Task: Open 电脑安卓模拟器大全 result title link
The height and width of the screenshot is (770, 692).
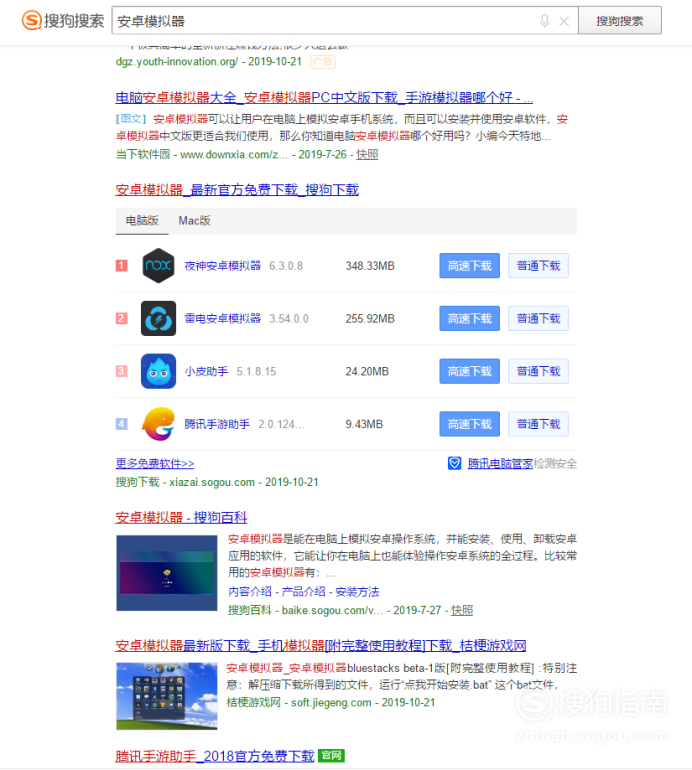Action: pyautogui.click(x=324, y=97)
